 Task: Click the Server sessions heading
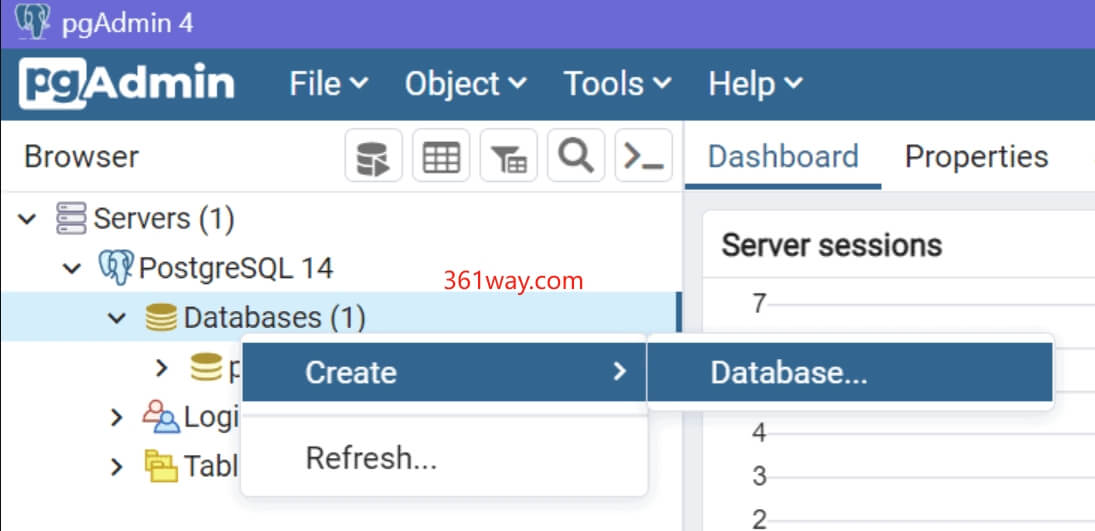832,245
